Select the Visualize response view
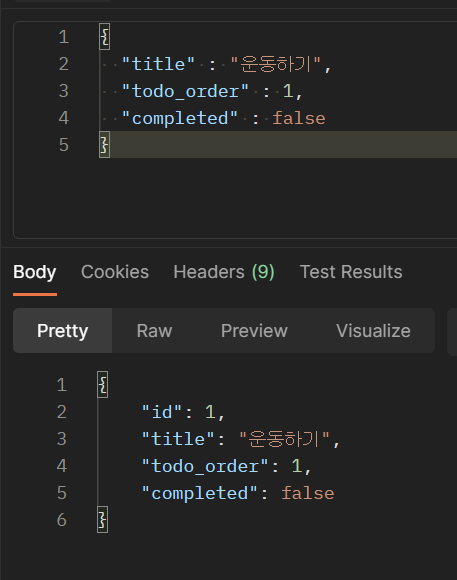This screenshot has height=580, width=457. (x=373, y=331)
